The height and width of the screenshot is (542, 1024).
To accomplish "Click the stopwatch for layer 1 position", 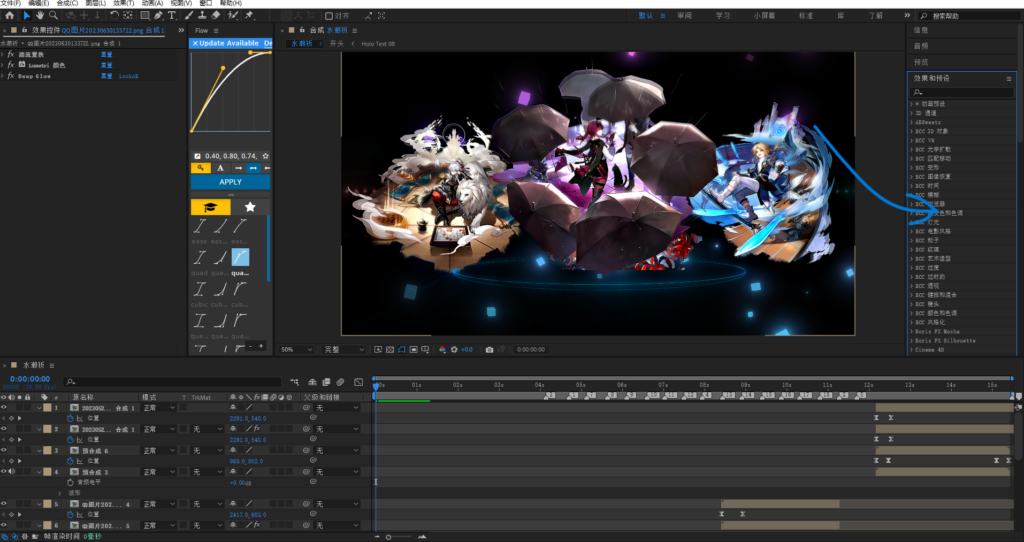I will (70, 419).
